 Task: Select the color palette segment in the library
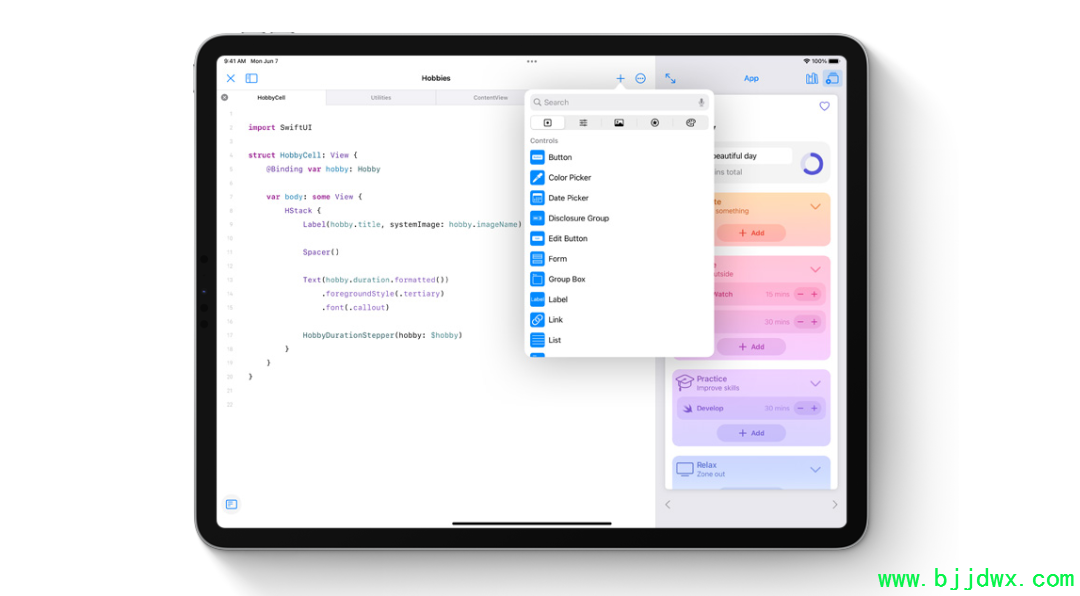coord(691,123)
